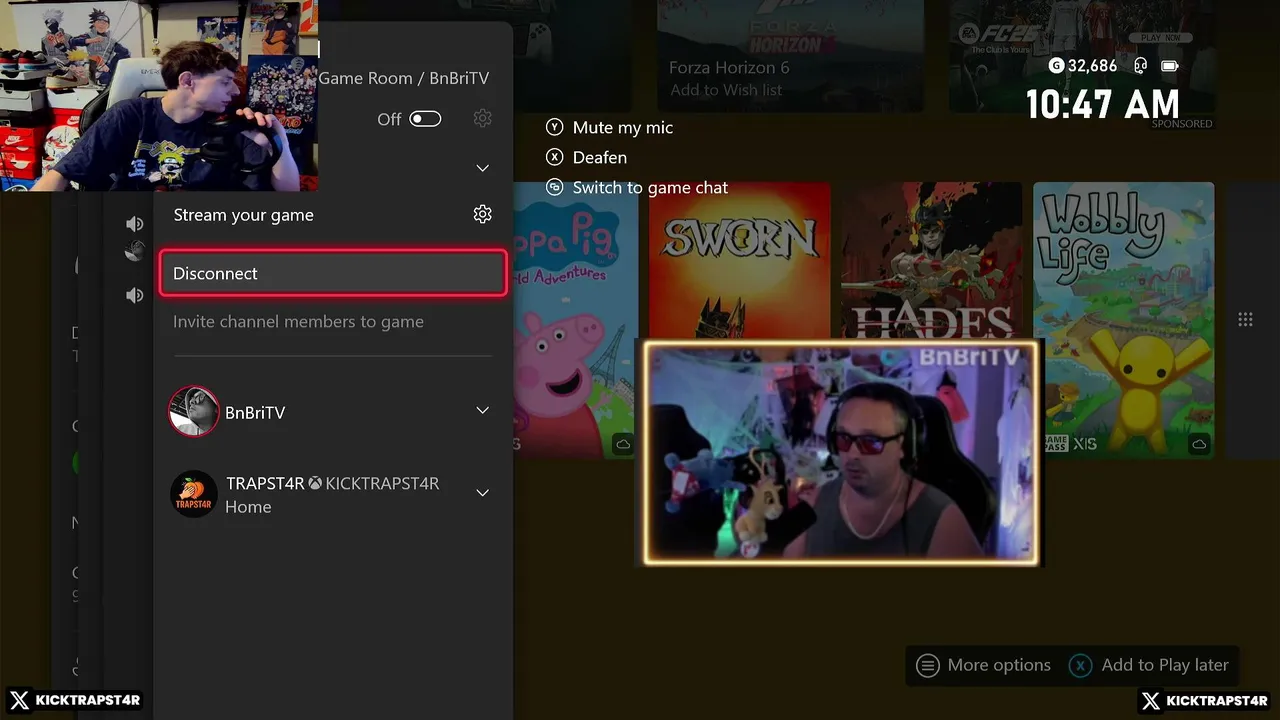Screen dimensions: 1280x720
Task: Open the voice channel settings gear near Off toggle
Action: 482,118
